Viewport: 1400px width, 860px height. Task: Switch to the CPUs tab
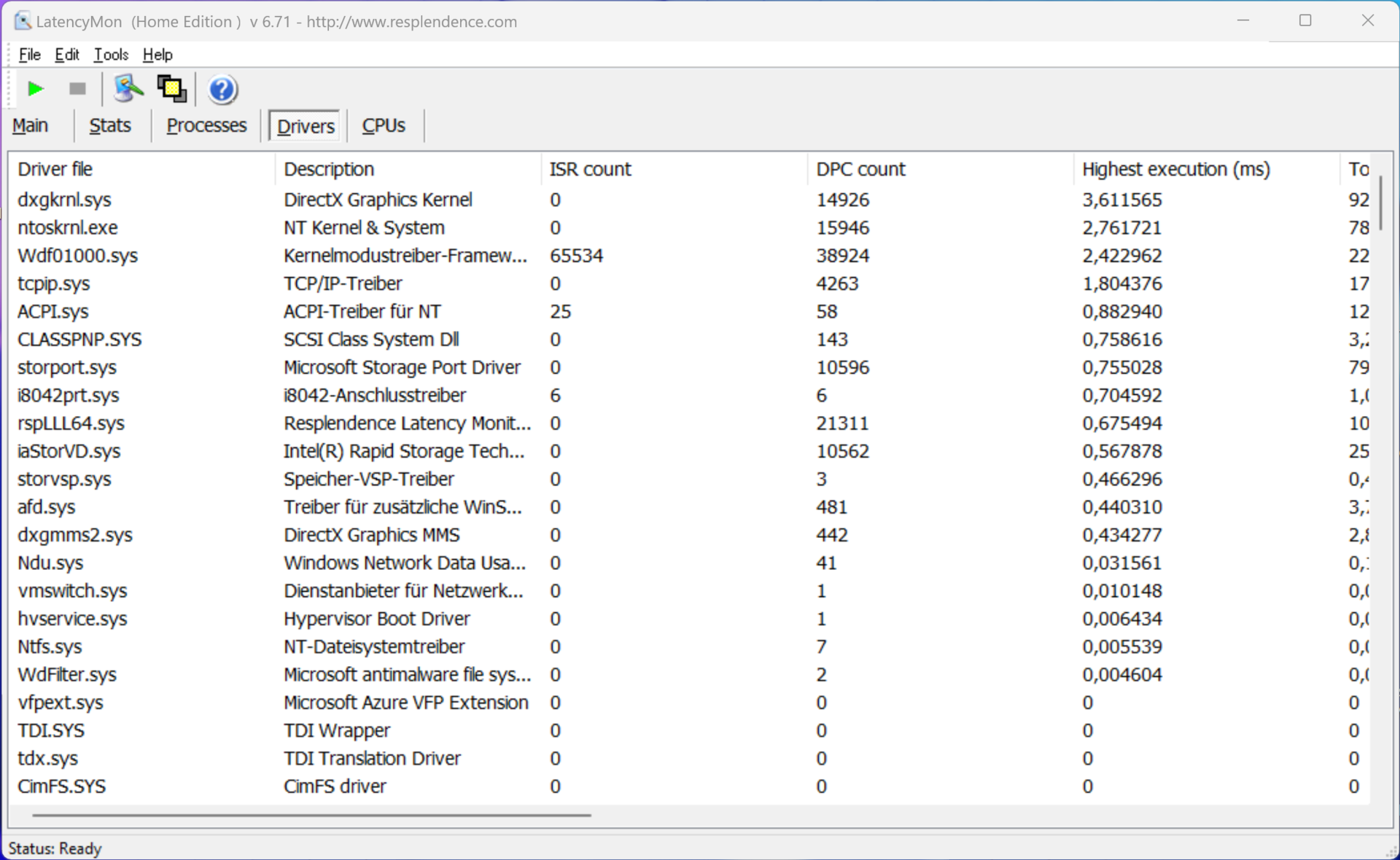click(x=384, y=125)
